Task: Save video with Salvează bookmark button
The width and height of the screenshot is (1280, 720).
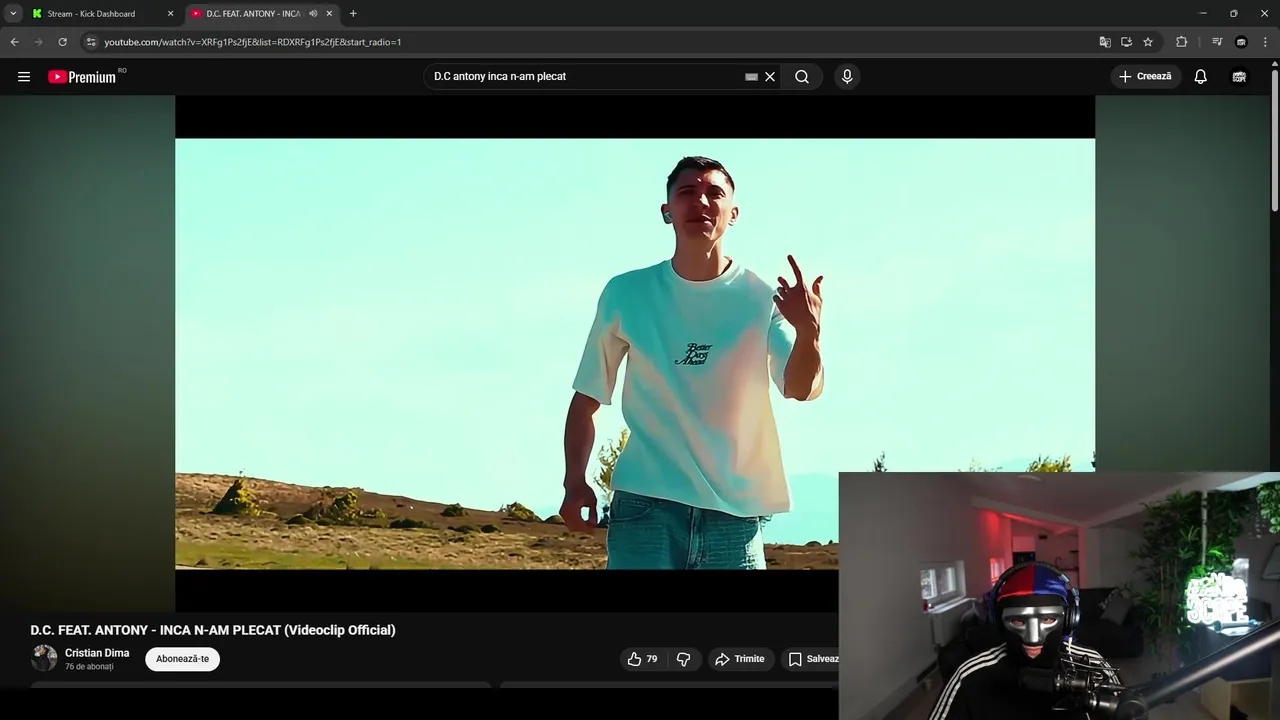Action: (813, 659)
